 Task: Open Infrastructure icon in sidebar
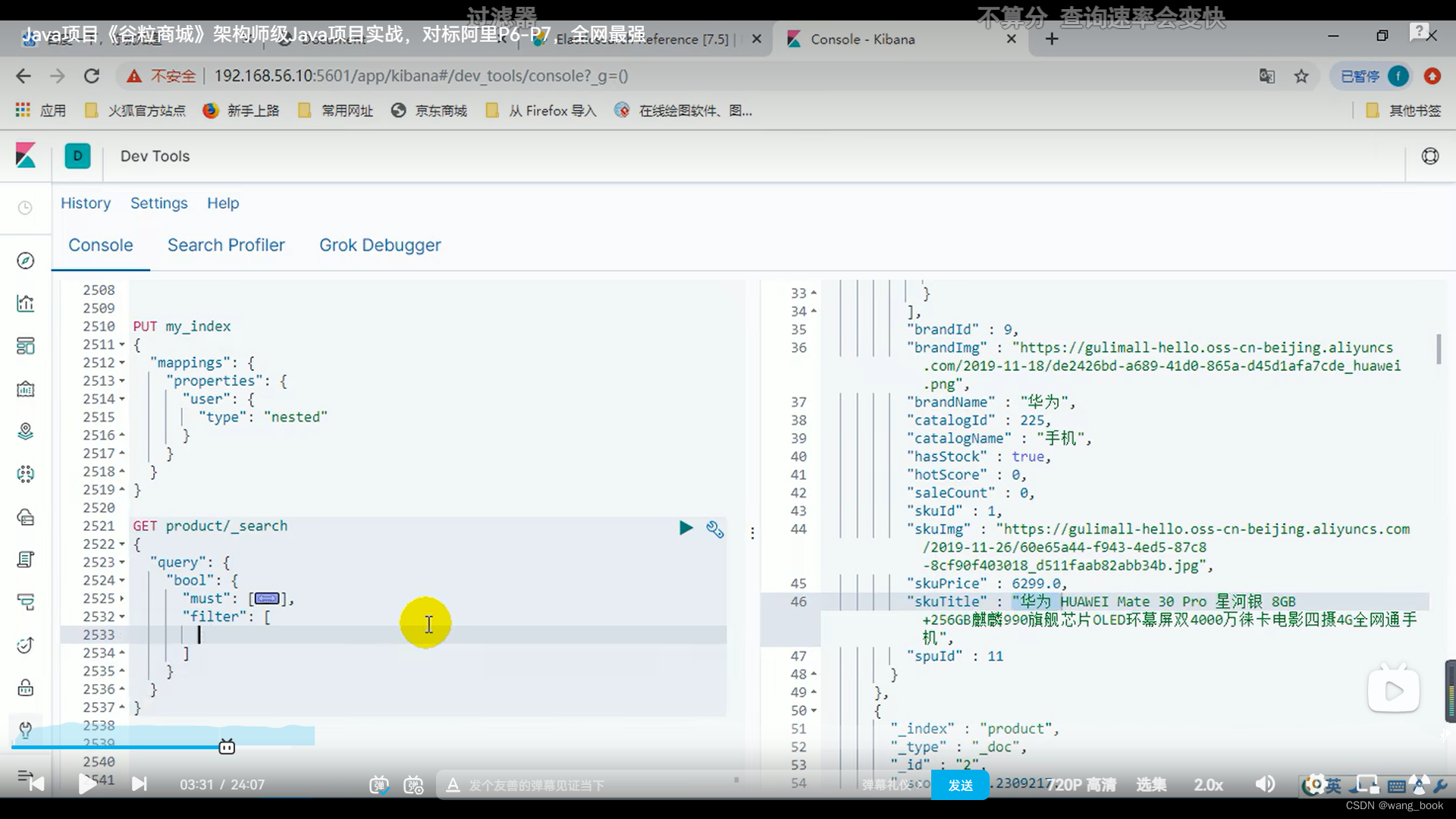click(25, 517)
